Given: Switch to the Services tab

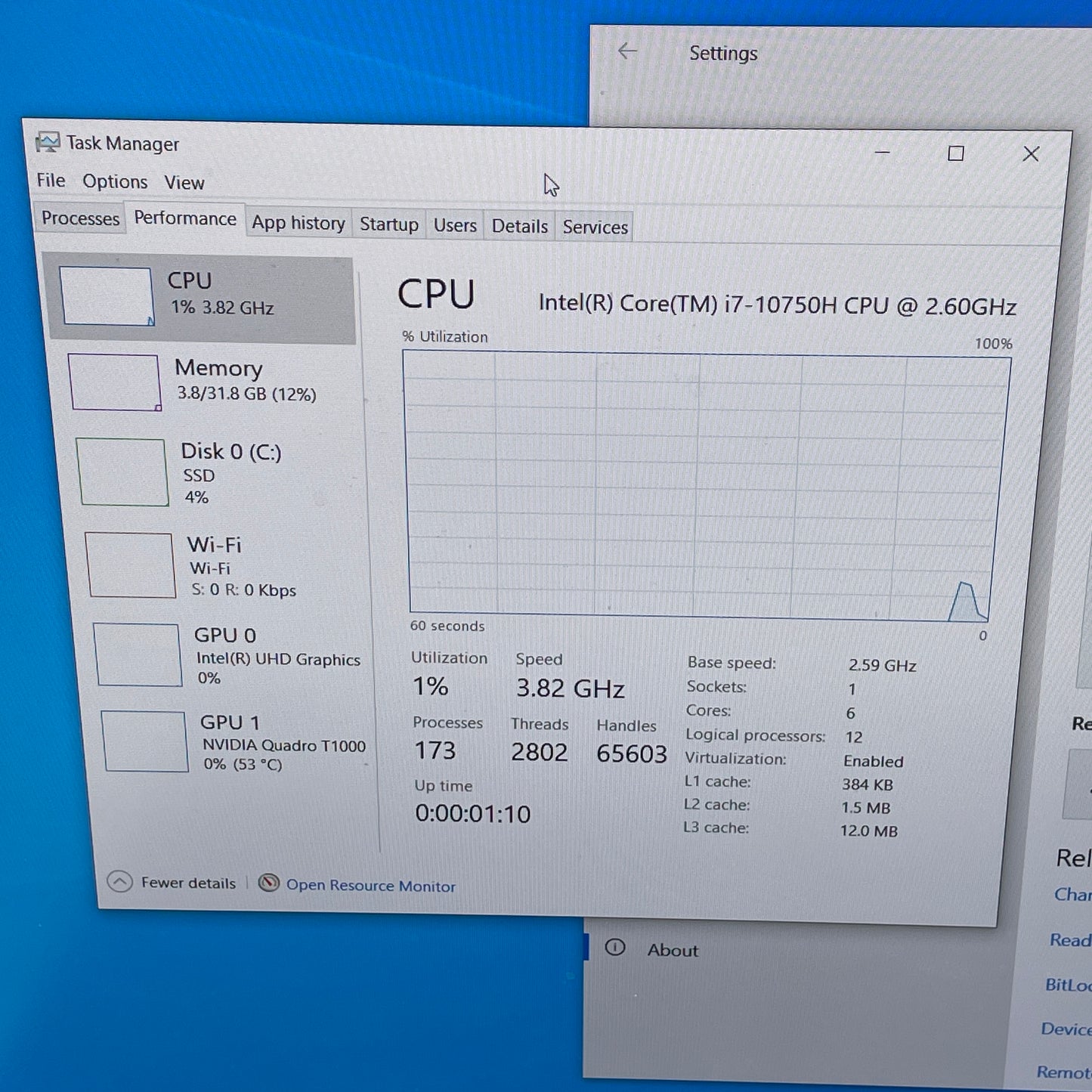Looking at the screenshot, I should pyautogui.click(x=595, y=225).
